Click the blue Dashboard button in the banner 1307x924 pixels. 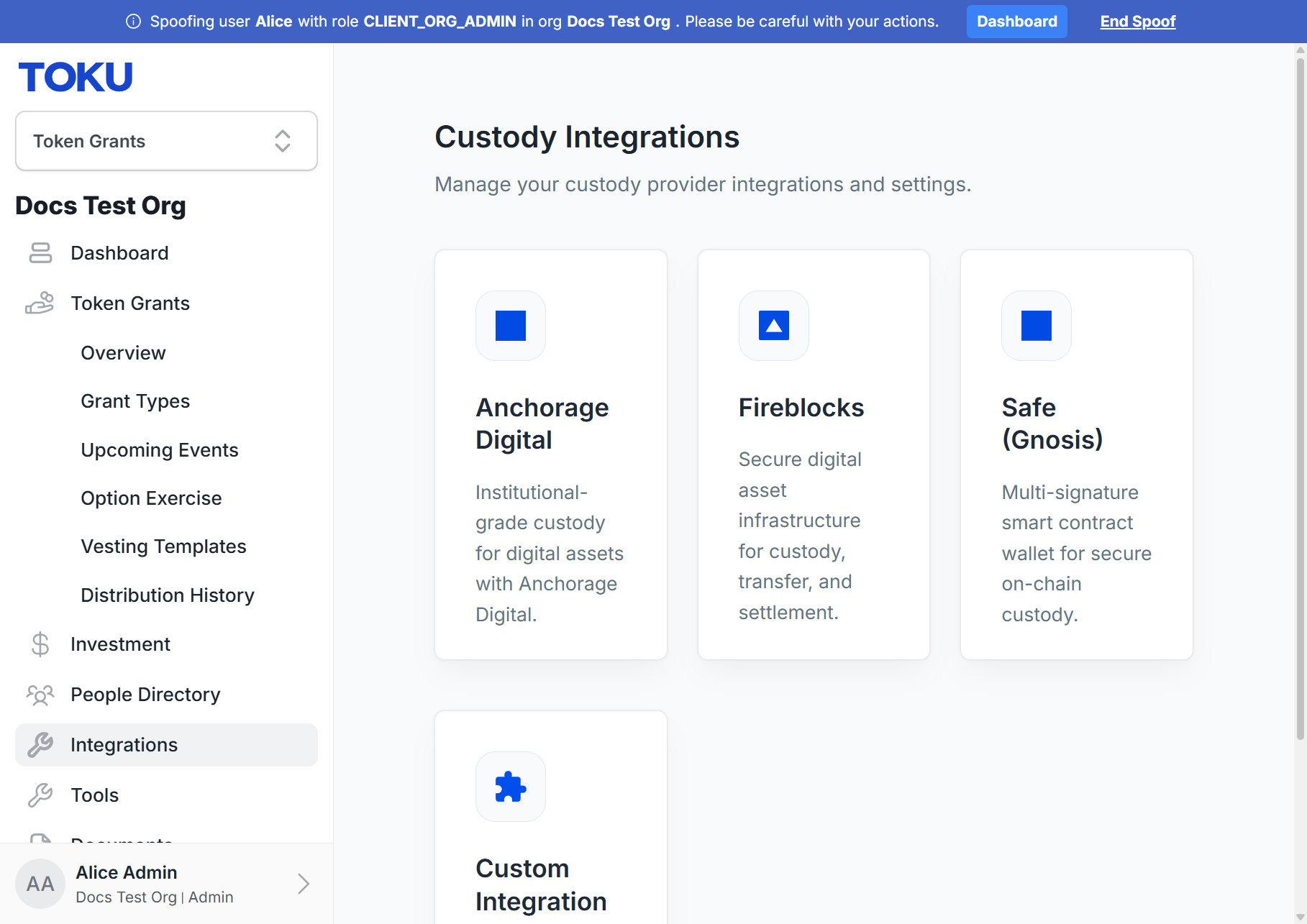pyautogui.click(x=1017, y=22)
